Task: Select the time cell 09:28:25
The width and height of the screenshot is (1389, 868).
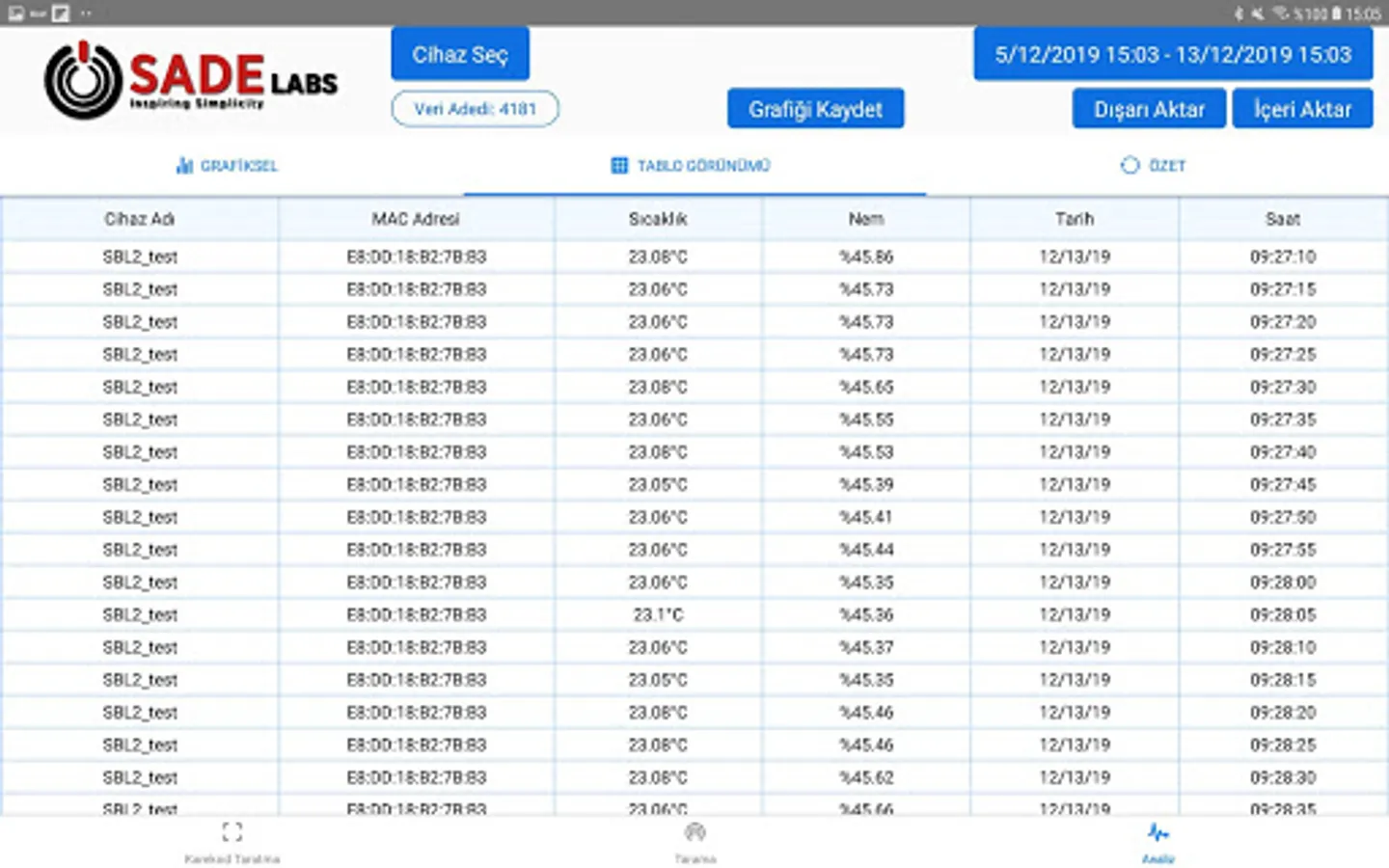Action: tap(1283, 745)
